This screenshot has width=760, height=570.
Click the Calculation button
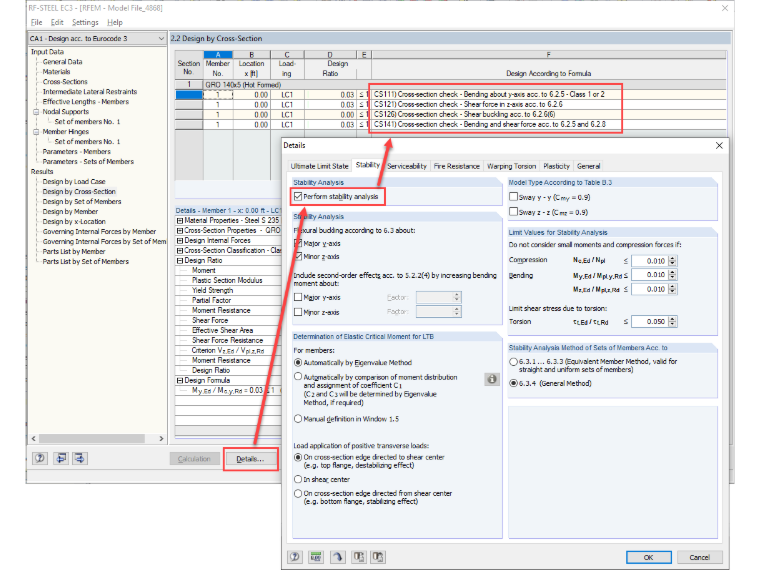click(x=194, y=459)
